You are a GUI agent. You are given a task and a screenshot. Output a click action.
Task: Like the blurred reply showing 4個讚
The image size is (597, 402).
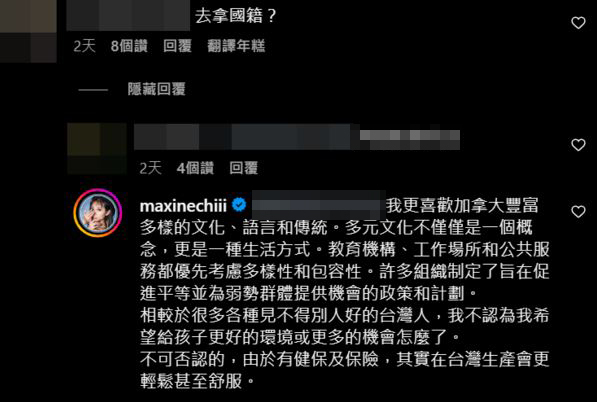point(578,145)
